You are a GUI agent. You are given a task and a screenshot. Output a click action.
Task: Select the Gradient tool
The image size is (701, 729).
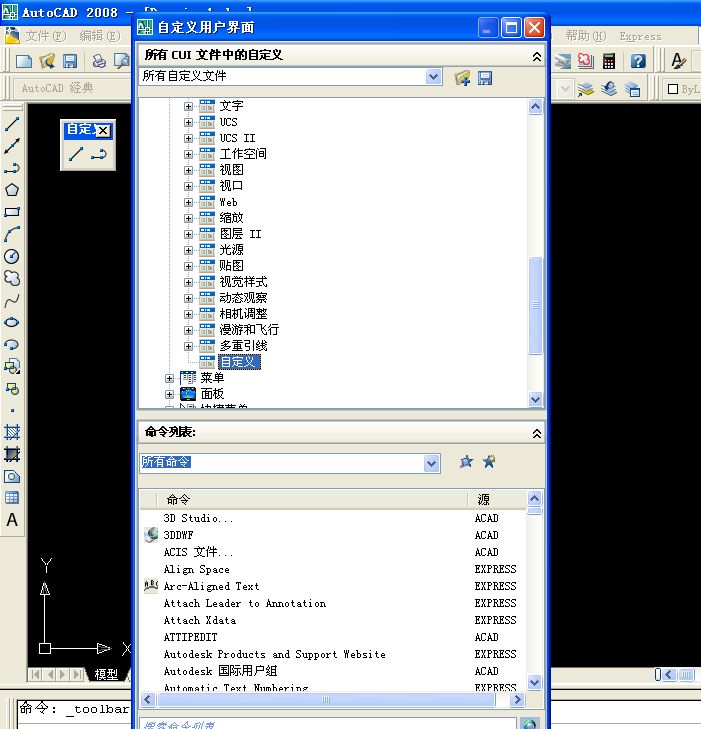coord(12,454)
